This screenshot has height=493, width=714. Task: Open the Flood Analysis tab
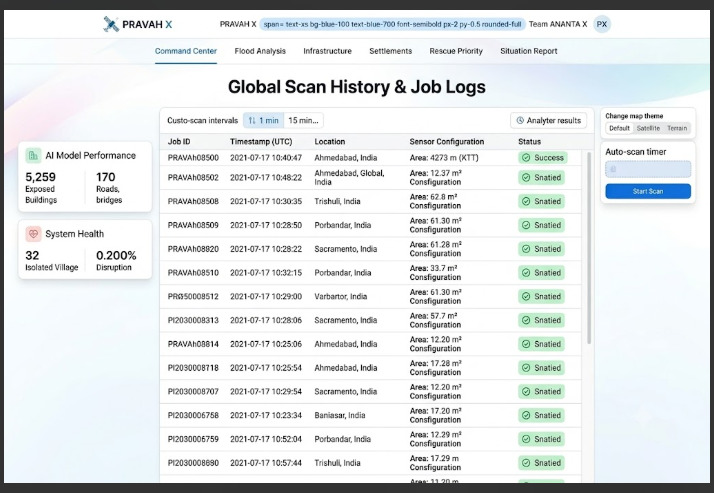[260, 51]
